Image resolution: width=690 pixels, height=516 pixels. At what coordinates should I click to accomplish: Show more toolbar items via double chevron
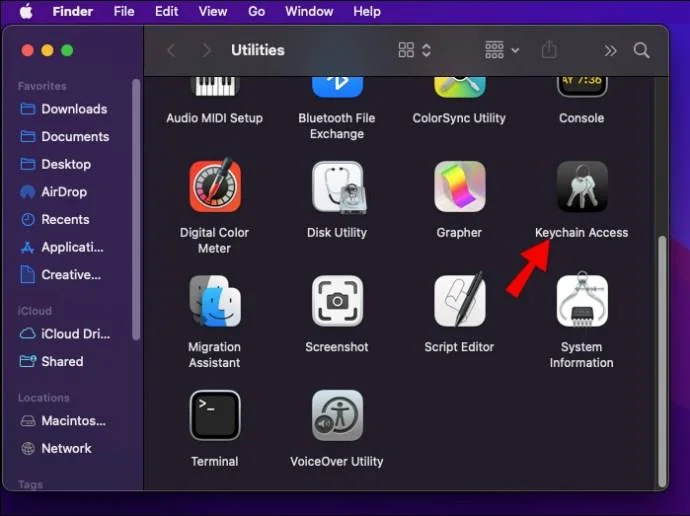coord(610,51)
